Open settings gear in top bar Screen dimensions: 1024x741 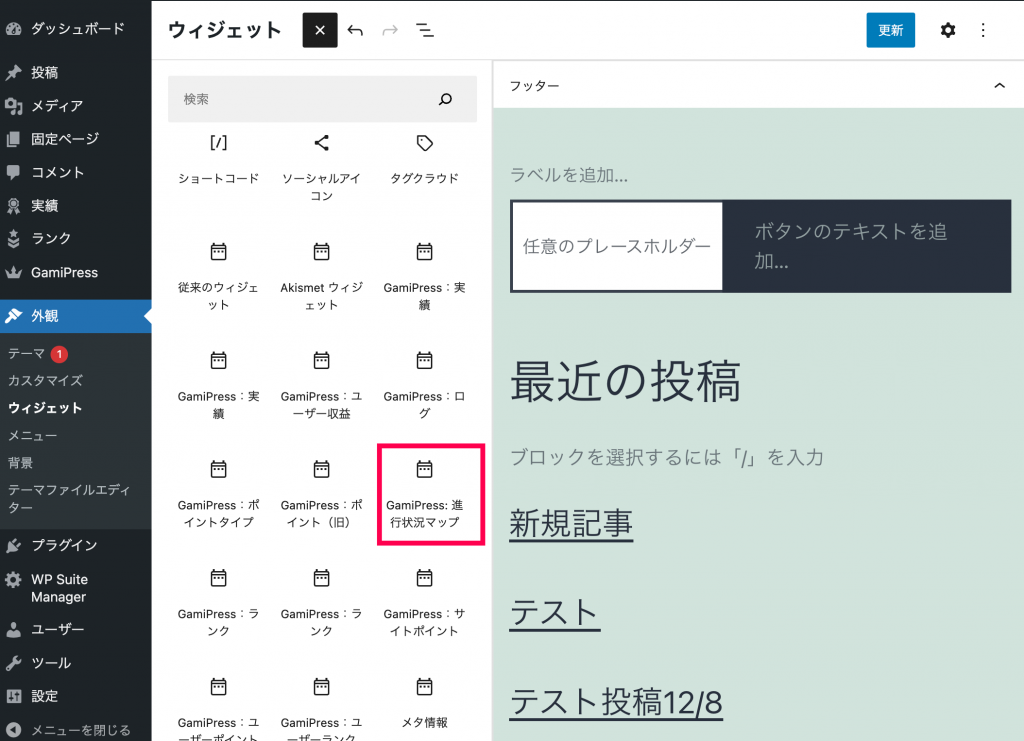click(948, 30)
